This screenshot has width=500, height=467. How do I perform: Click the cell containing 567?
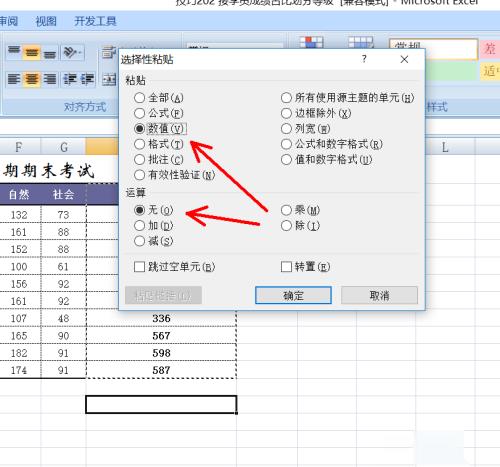pyautogui.click(x=161, y=336)
